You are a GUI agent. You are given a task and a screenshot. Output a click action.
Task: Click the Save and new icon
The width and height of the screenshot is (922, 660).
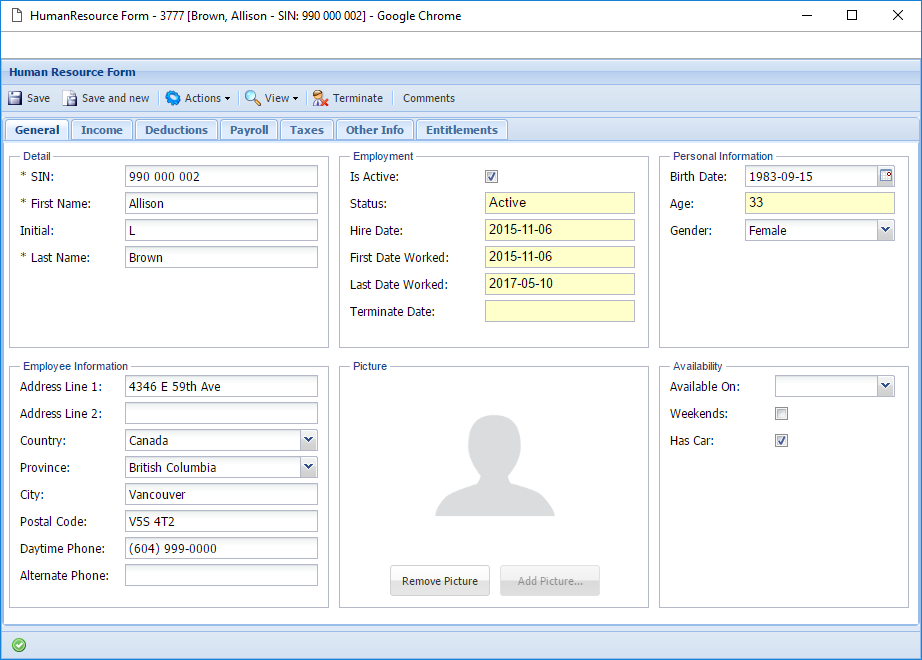70,98
